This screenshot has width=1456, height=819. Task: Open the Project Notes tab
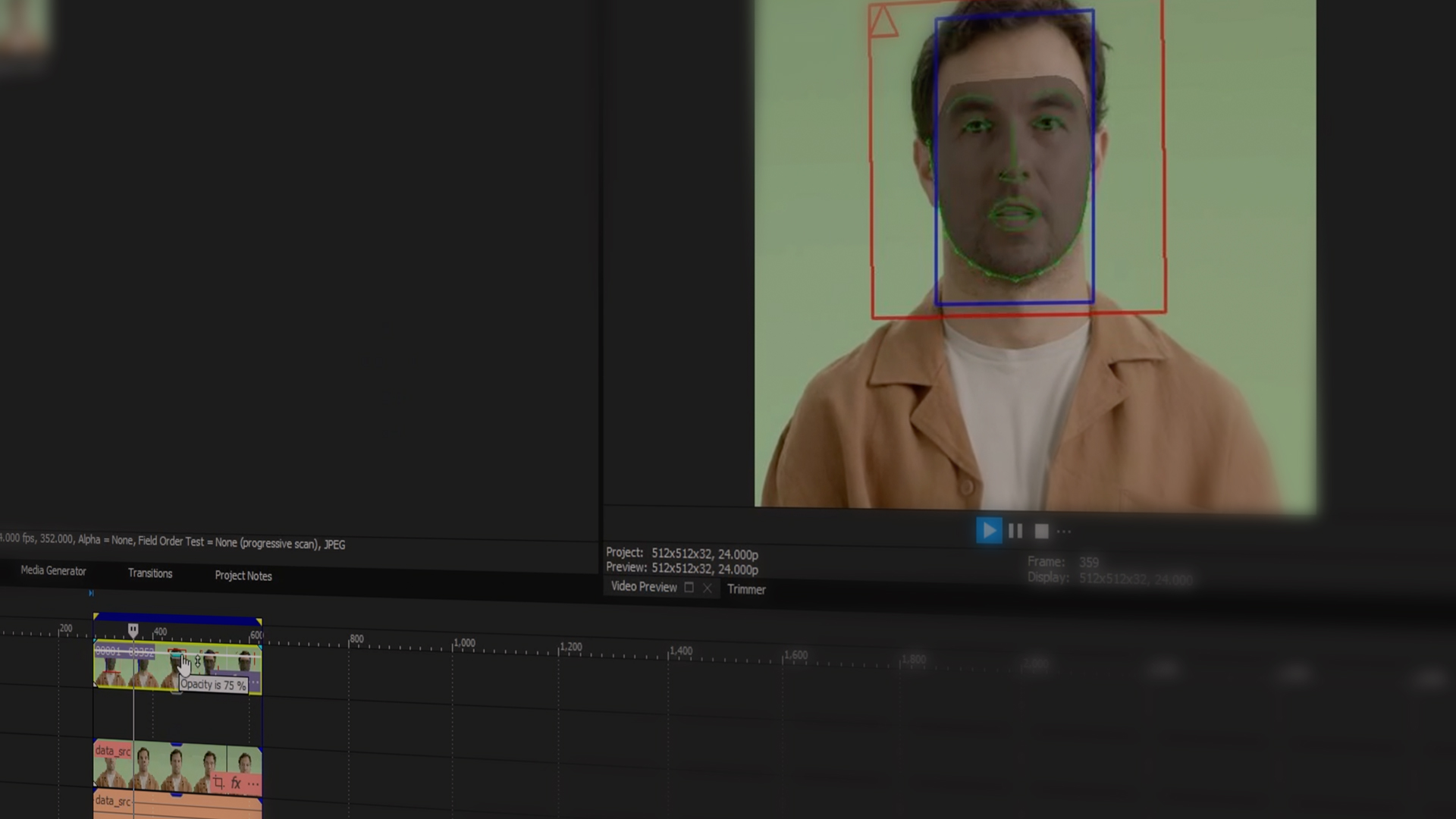pyautogui.click(x=243, y=576)
